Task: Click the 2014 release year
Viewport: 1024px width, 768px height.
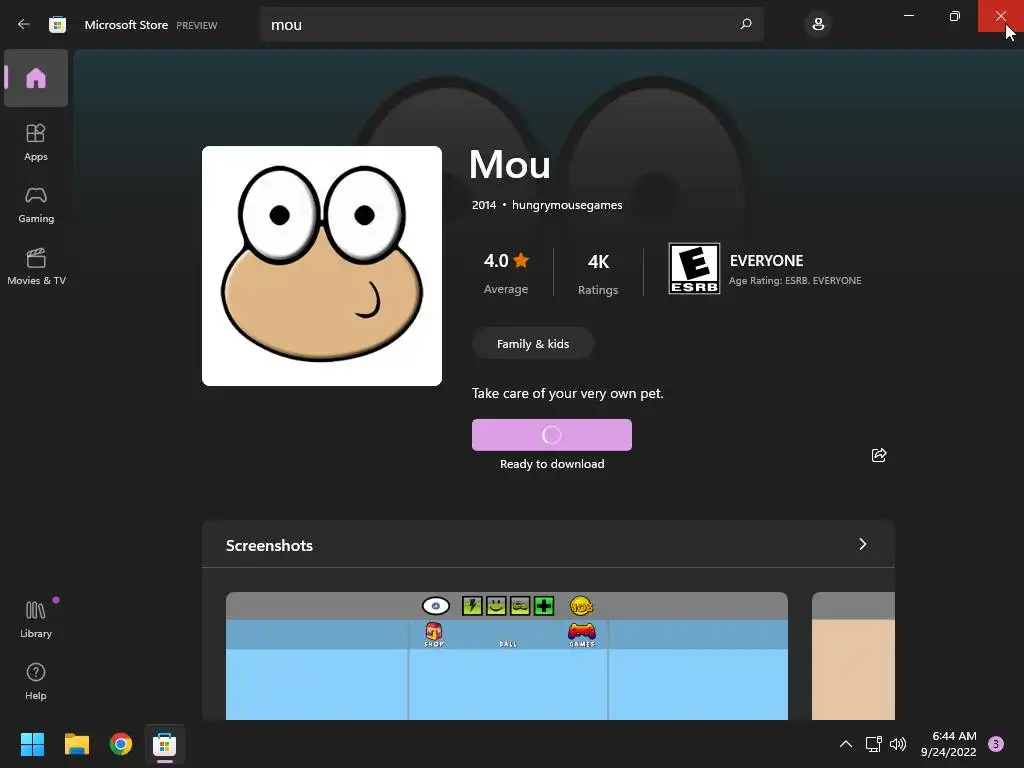Action: coord(484,205)
